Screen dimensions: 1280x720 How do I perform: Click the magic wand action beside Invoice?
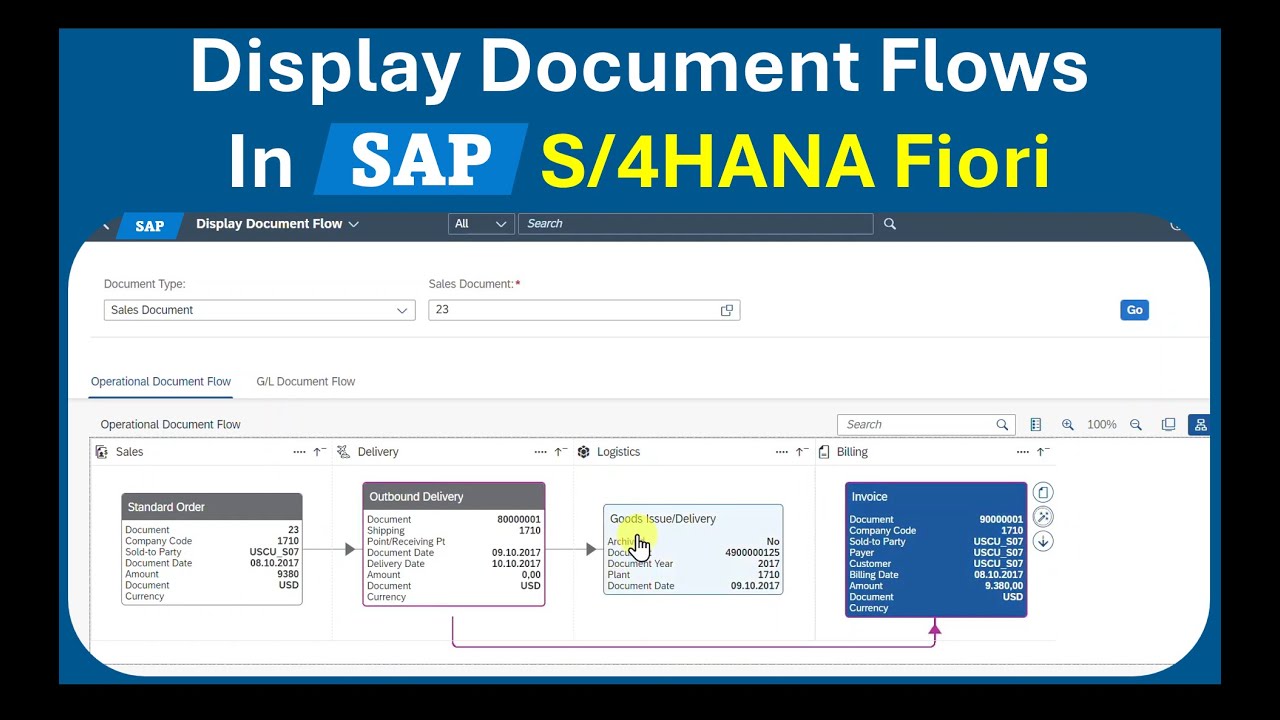pos(1043,517)
